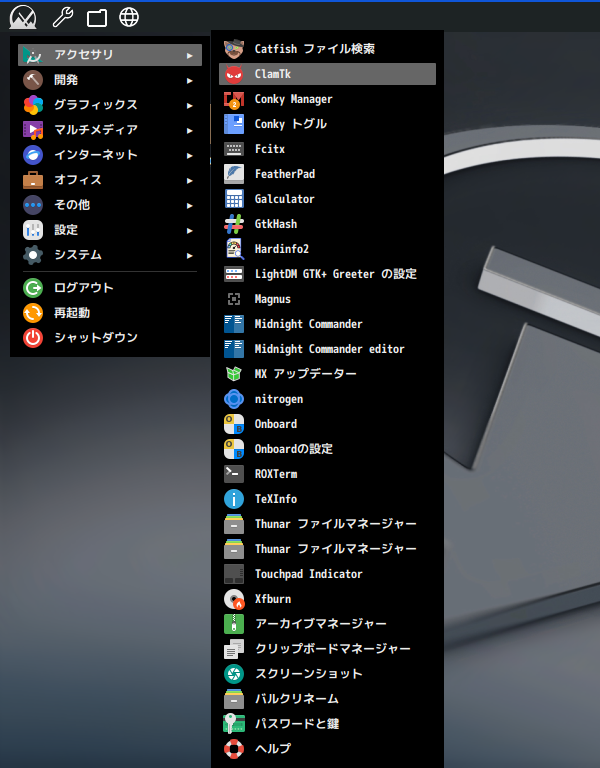Open the システム category label
The height and width of the screenshot is (768, 600).
tap(78, 255)
